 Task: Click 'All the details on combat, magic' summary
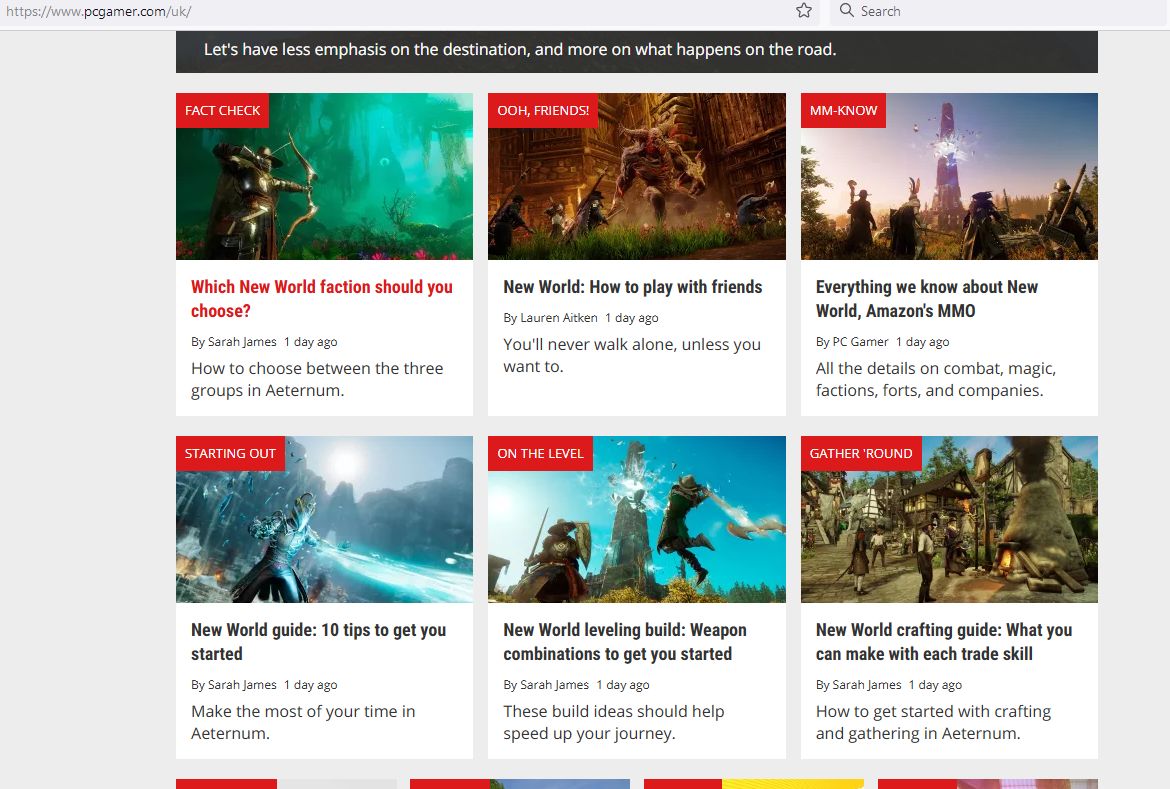(x=936, y=379)
